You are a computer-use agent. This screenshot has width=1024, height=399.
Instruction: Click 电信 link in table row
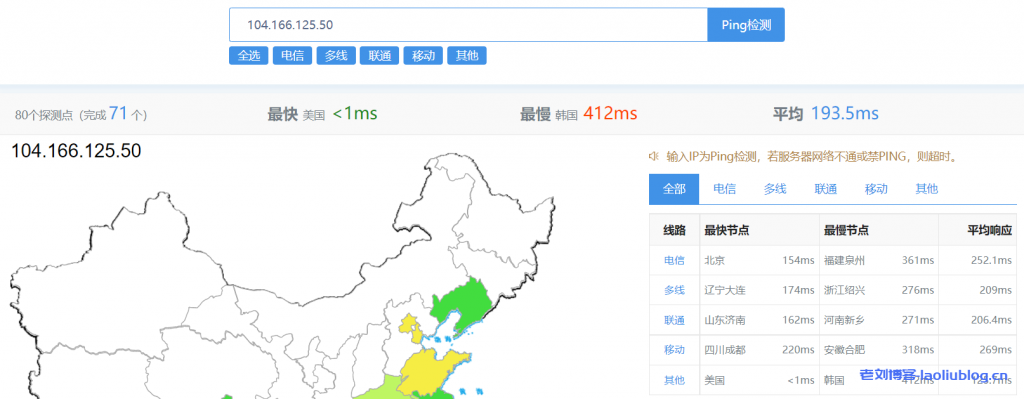click(x=674, y=261)
